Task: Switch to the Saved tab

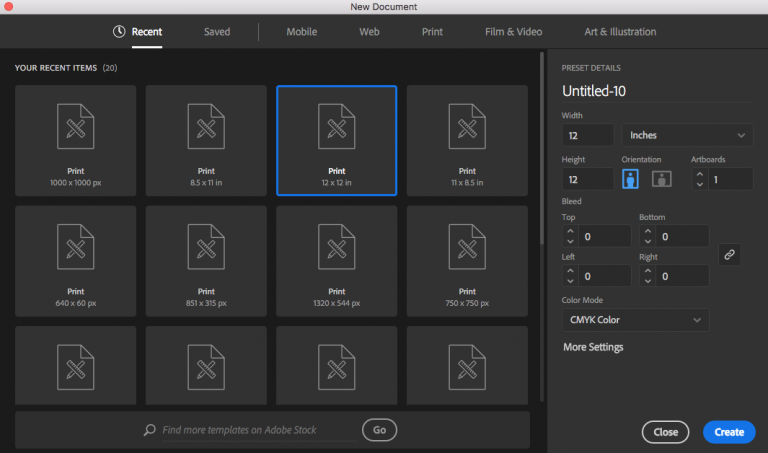Action: (217, 32)
